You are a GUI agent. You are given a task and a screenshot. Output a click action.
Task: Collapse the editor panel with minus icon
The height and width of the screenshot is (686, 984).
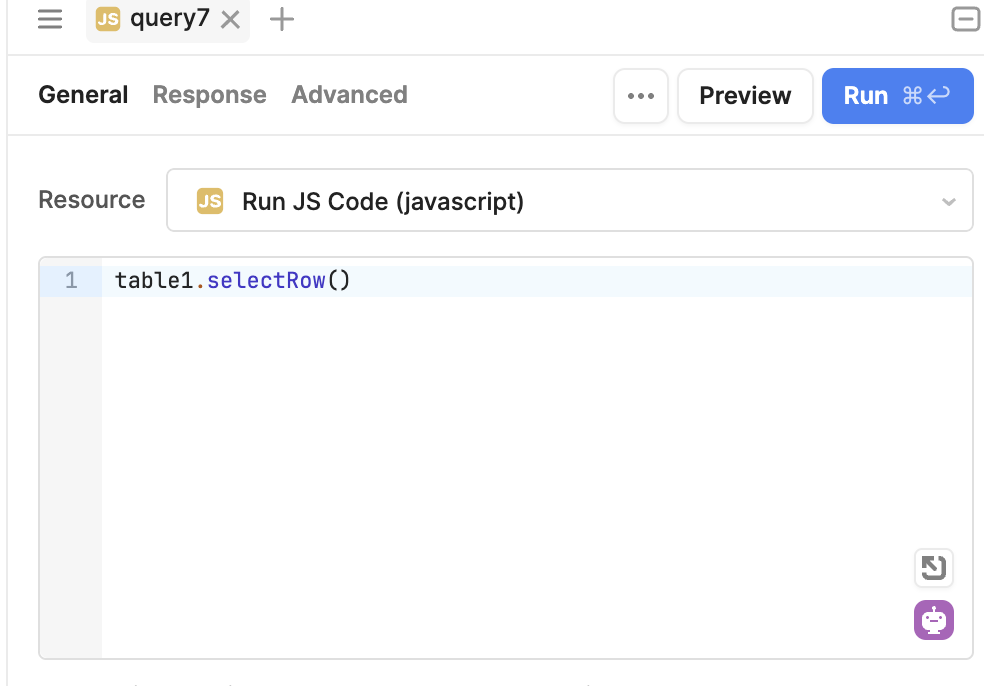coord(965,19)
